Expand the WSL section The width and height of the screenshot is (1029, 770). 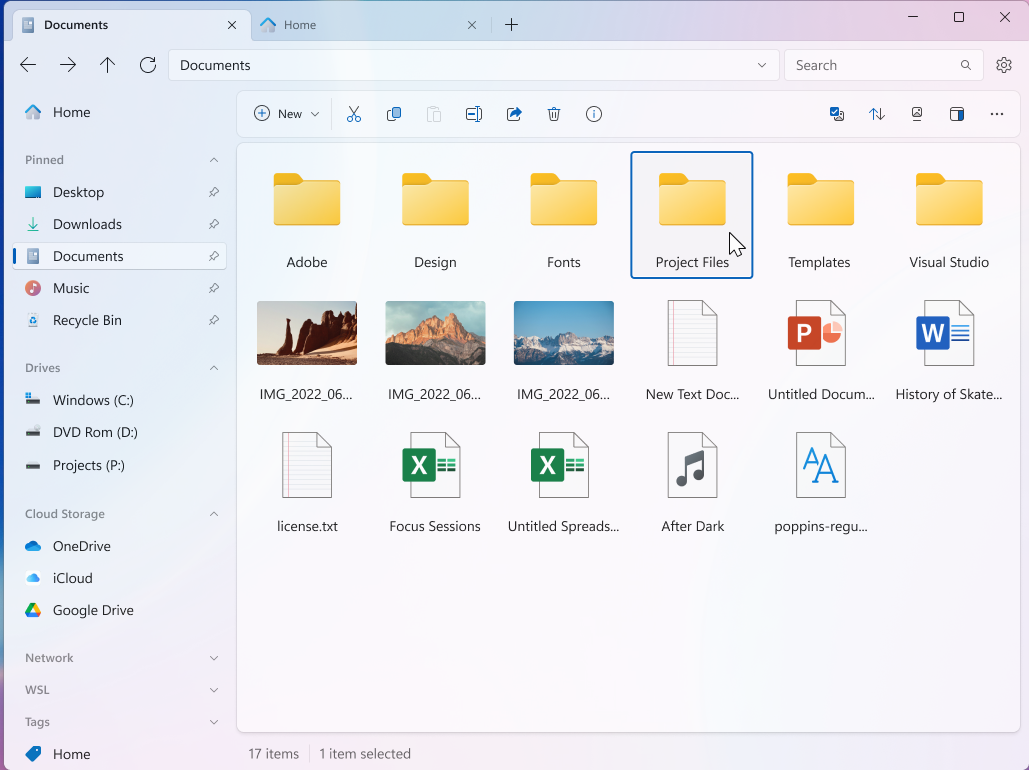(x=214, y=690)
